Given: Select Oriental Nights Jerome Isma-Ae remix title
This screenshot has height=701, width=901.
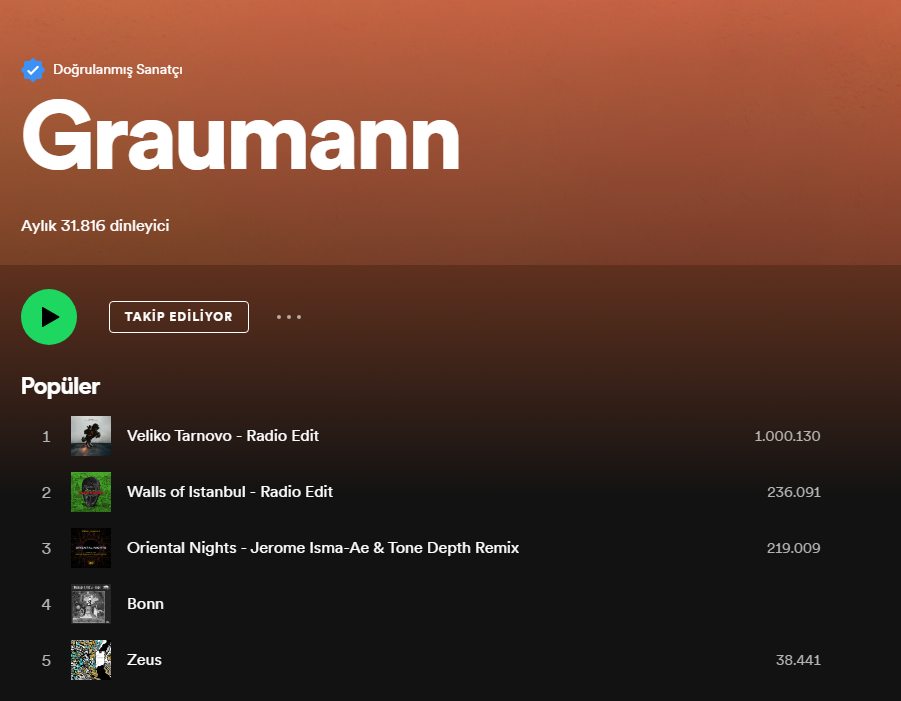Looking at the screenshot, I should (x=323, y=548).
